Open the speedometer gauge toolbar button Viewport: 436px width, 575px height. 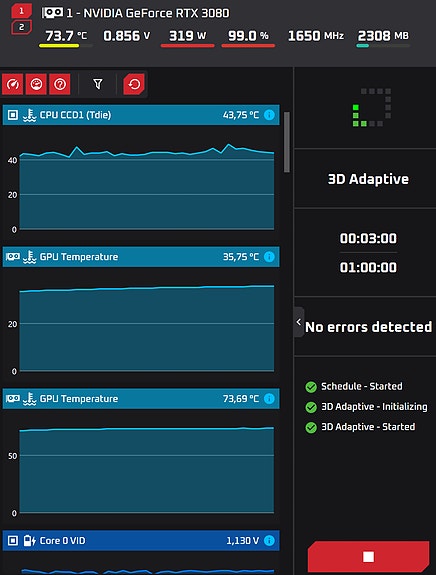click(x=12, y=84)
